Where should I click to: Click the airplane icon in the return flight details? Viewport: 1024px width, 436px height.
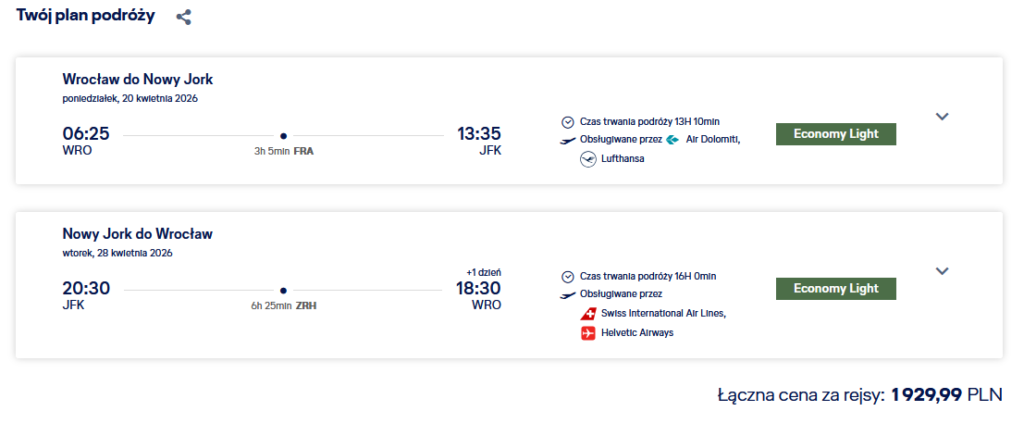click(x=568, y=295)
